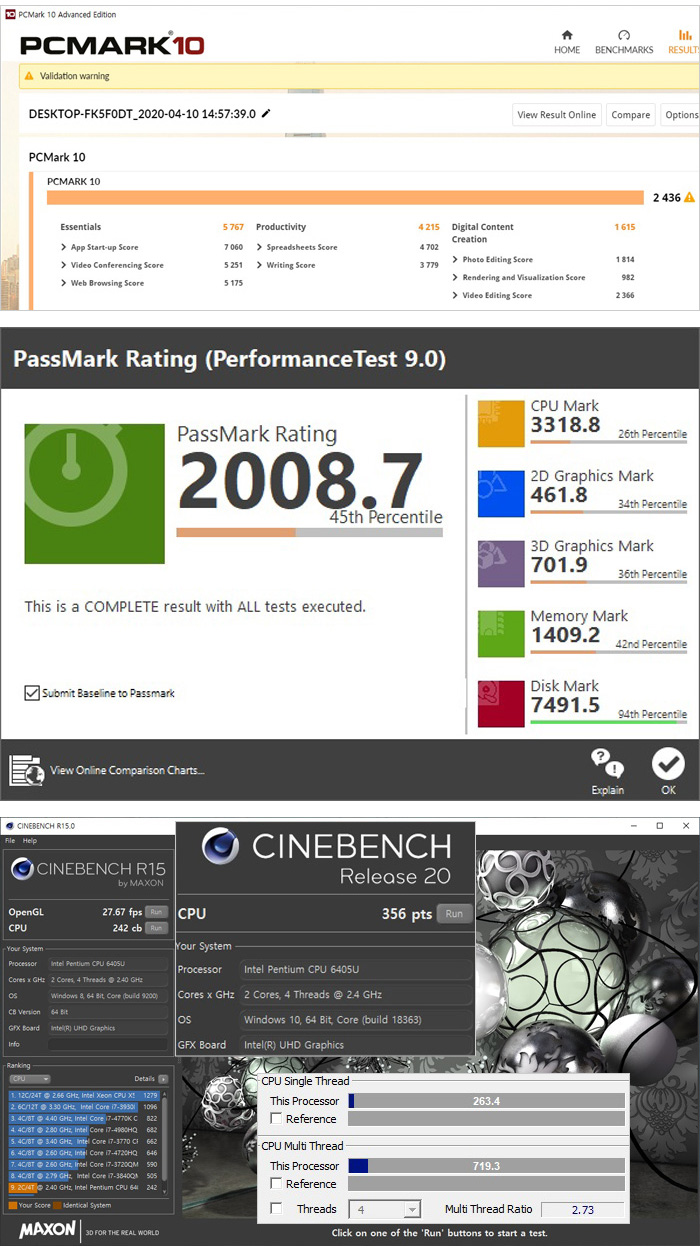Viewport: 700px width, 1248px height.
Task: Open View Online Comparison Charts link
Action: [x=127, y=770]
